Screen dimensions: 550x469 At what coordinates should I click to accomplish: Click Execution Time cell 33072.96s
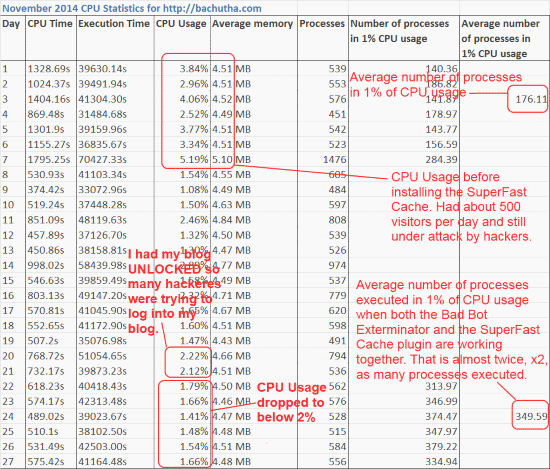tap(102, 190)
